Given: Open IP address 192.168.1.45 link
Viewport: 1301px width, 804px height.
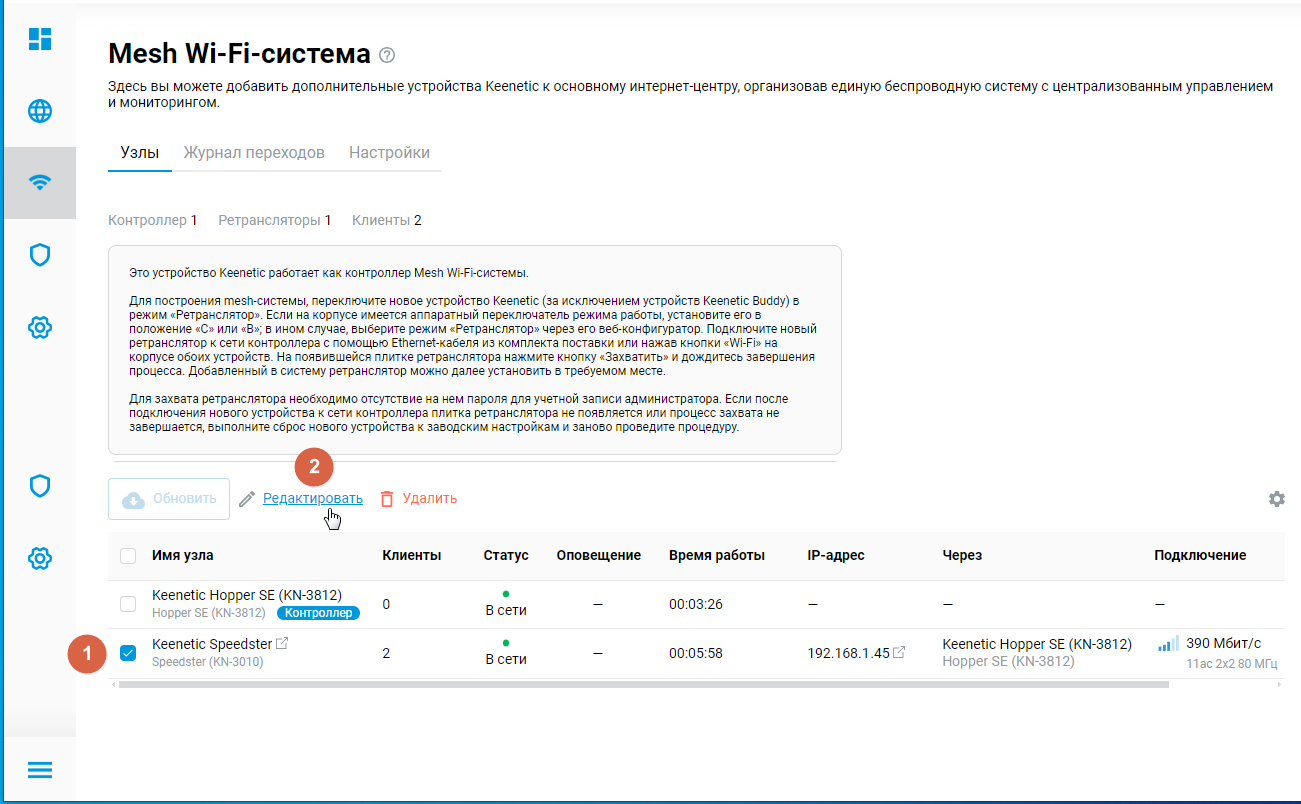Looking at the screenshot, I should coord(848,653).
